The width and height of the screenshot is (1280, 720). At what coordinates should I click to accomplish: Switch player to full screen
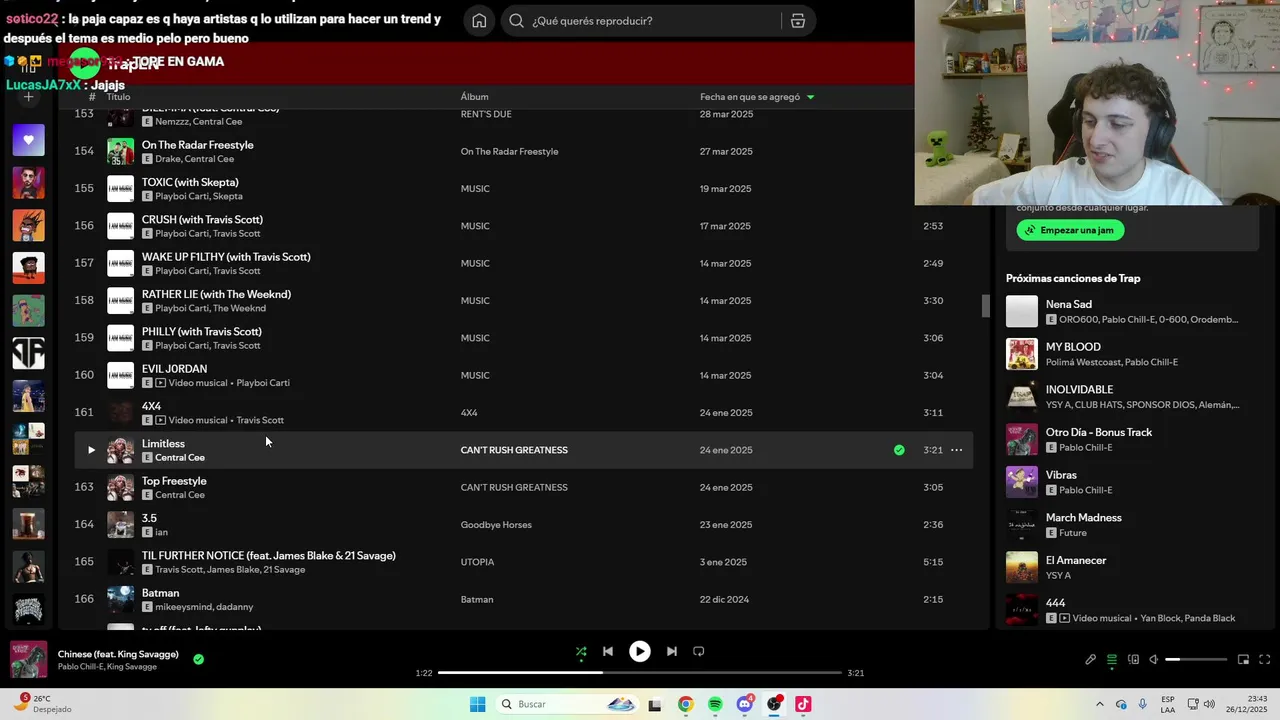click(1264, 659)
